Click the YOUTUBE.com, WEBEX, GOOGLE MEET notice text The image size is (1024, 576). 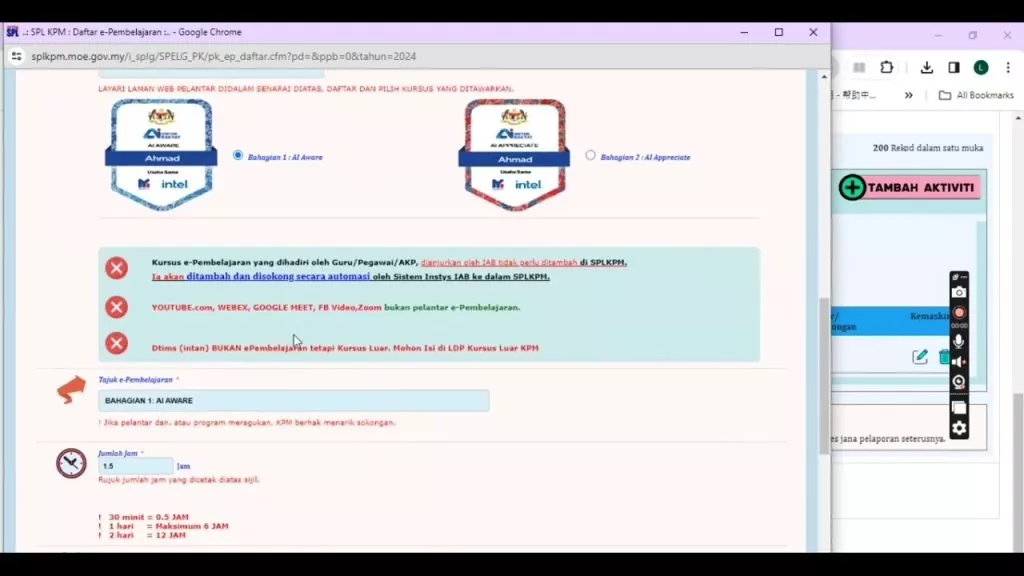336,307
